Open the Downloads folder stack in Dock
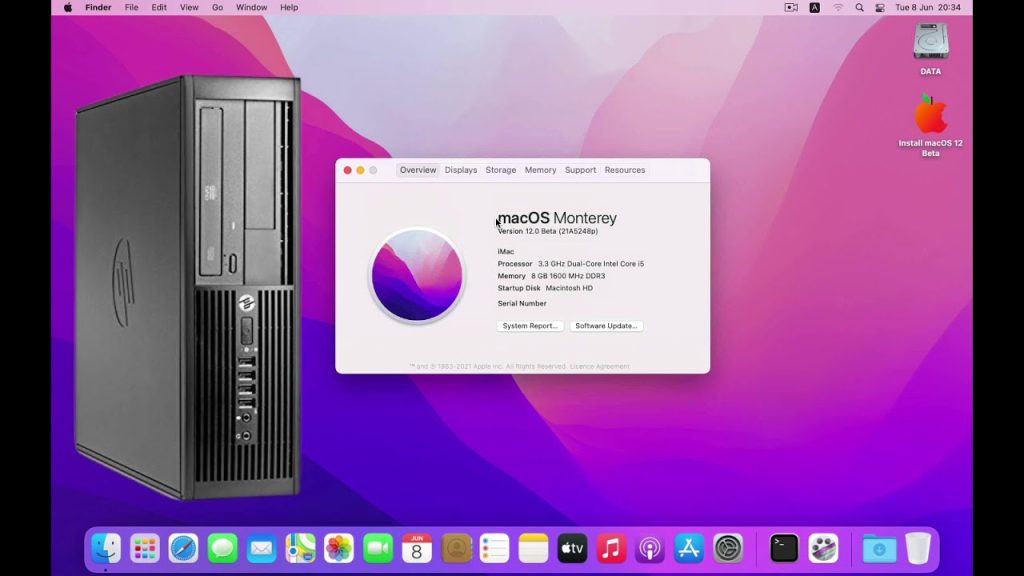 point(879,548)
